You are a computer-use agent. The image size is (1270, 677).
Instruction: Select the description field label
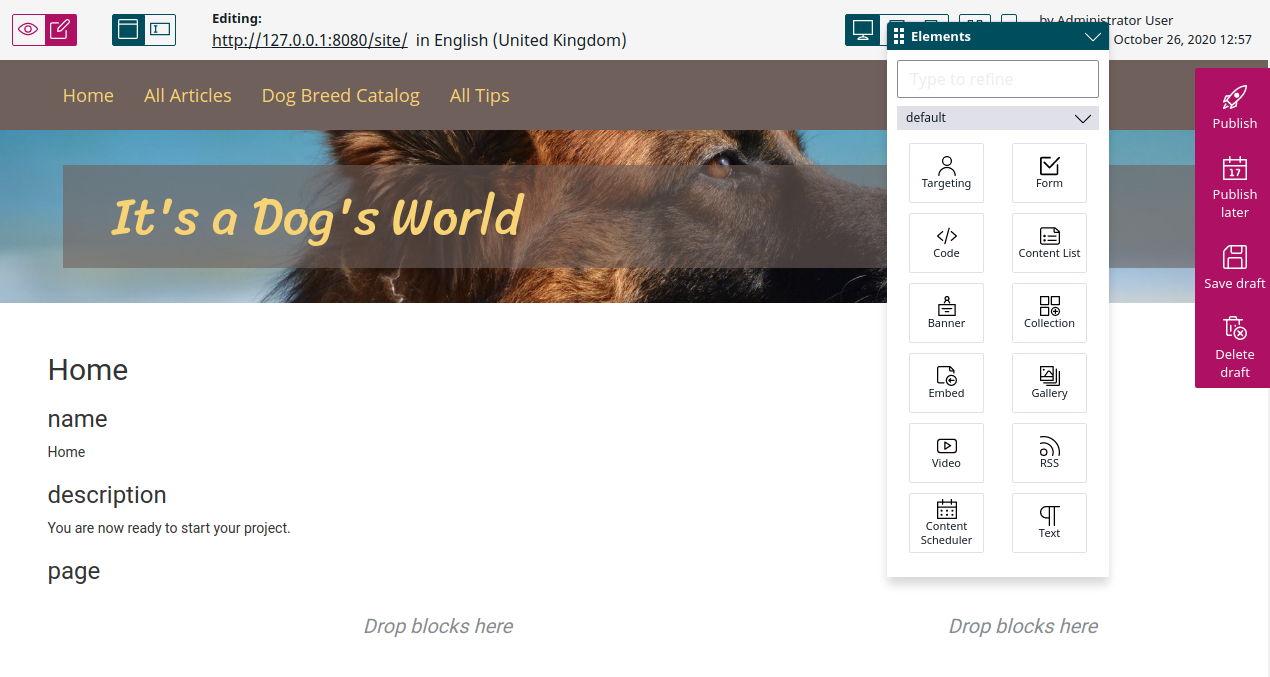click(x=107, y=495)
